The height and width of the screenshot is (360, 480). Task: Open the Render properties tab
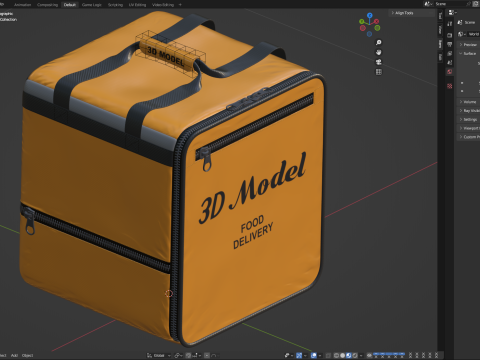coord(450,35)
